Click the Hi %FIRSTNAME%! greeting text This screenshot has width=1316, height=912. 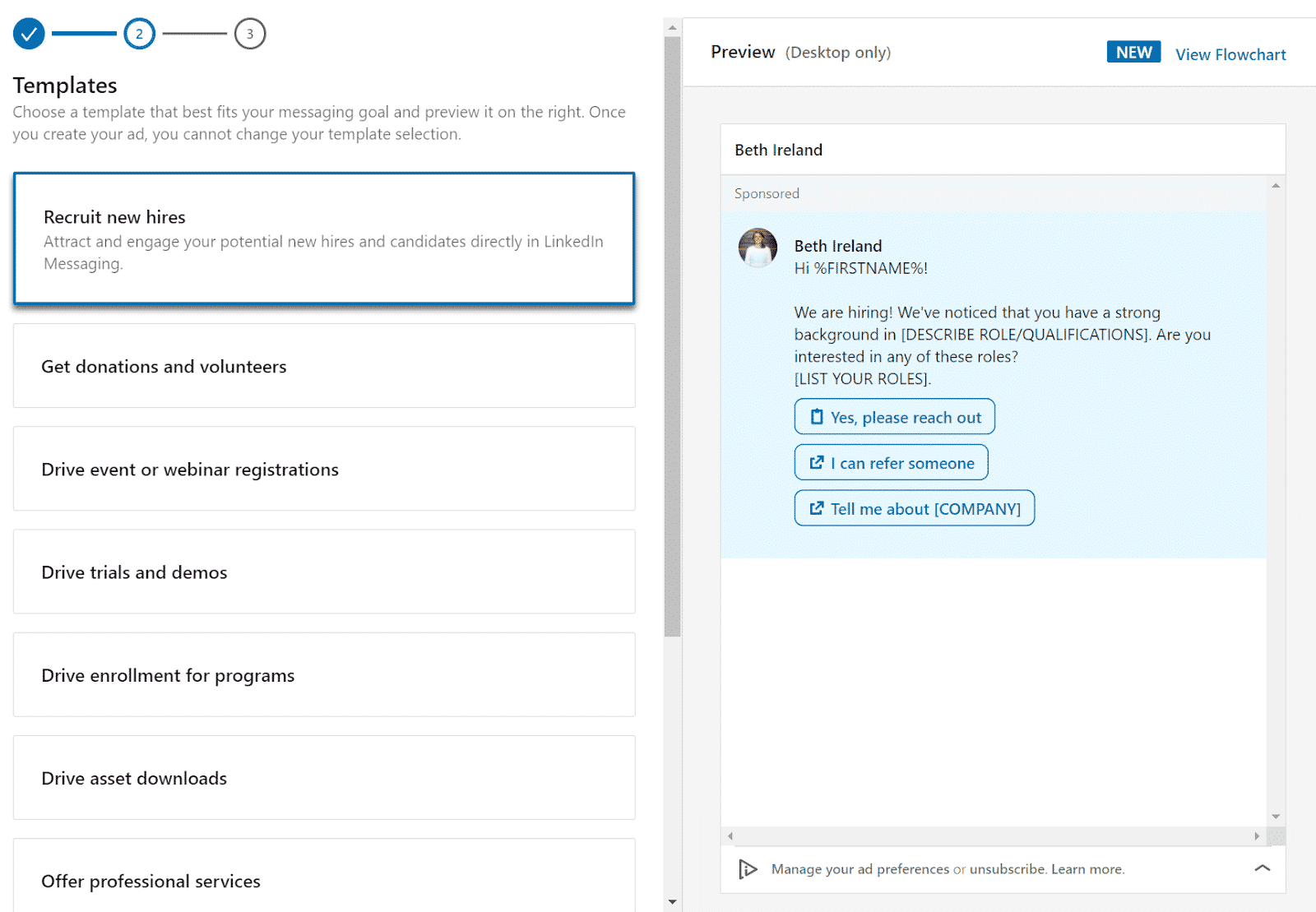(860, 268)
